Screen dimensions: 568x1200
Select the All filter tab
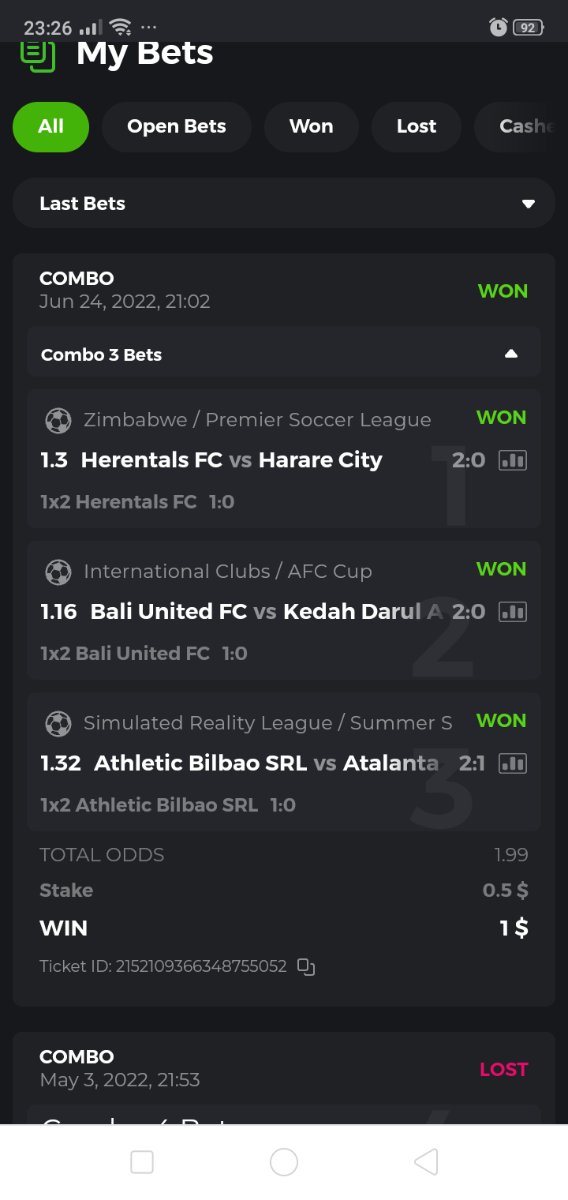(51, 126)
